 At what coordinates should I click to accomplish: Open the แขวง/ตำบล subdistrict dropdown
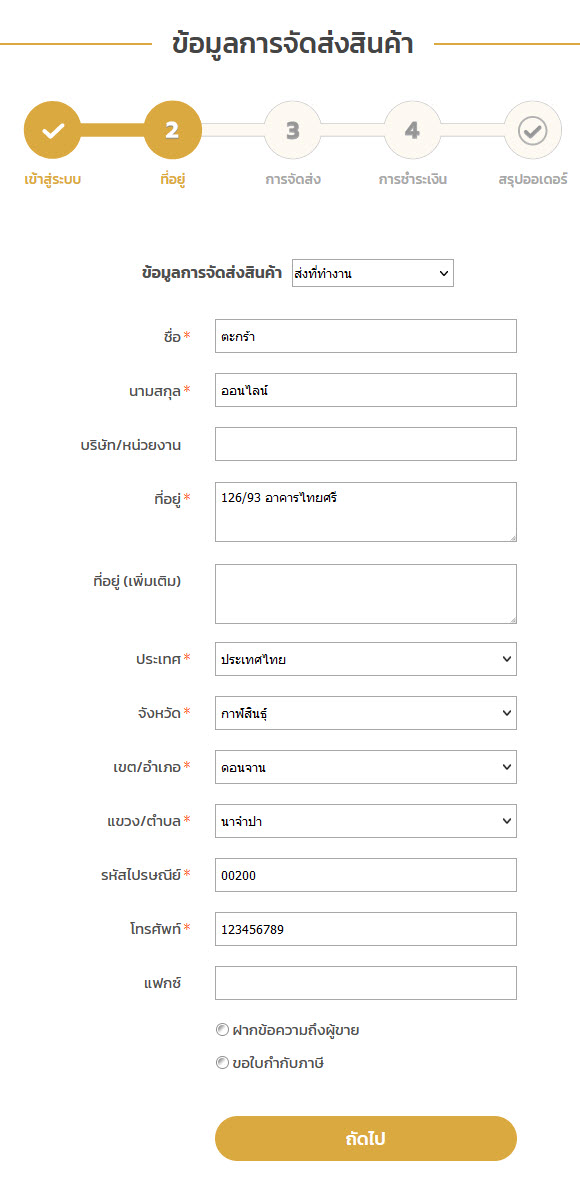tap(366, 821)
